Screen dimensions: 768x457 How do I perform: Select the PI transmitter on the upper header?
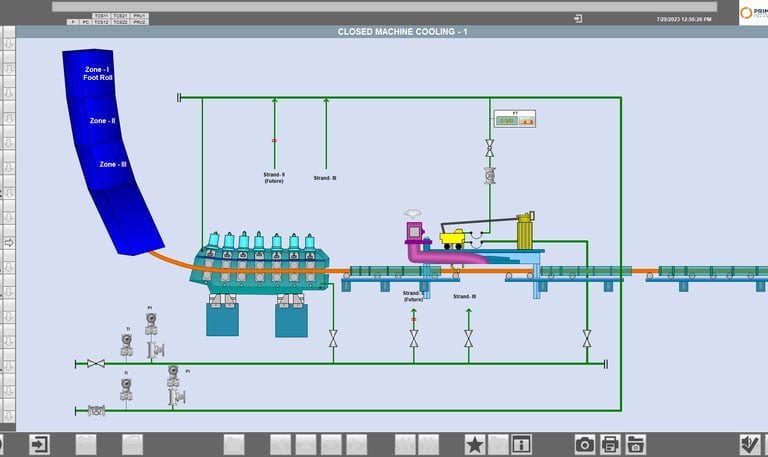151,324
